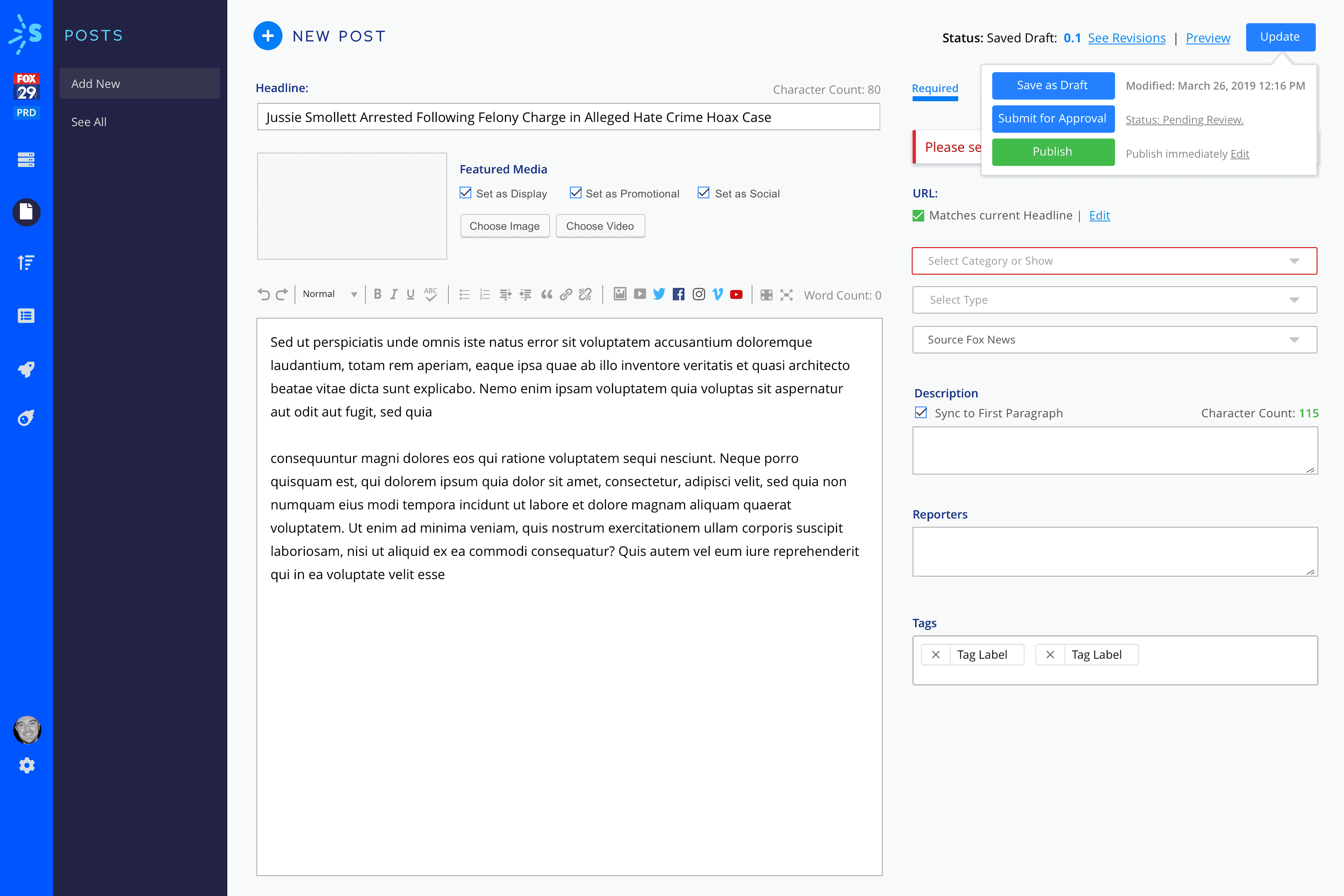Click the Facebook embed icon
The width and height of the screenshot is (1344, 896).
[x=678, y=294]
